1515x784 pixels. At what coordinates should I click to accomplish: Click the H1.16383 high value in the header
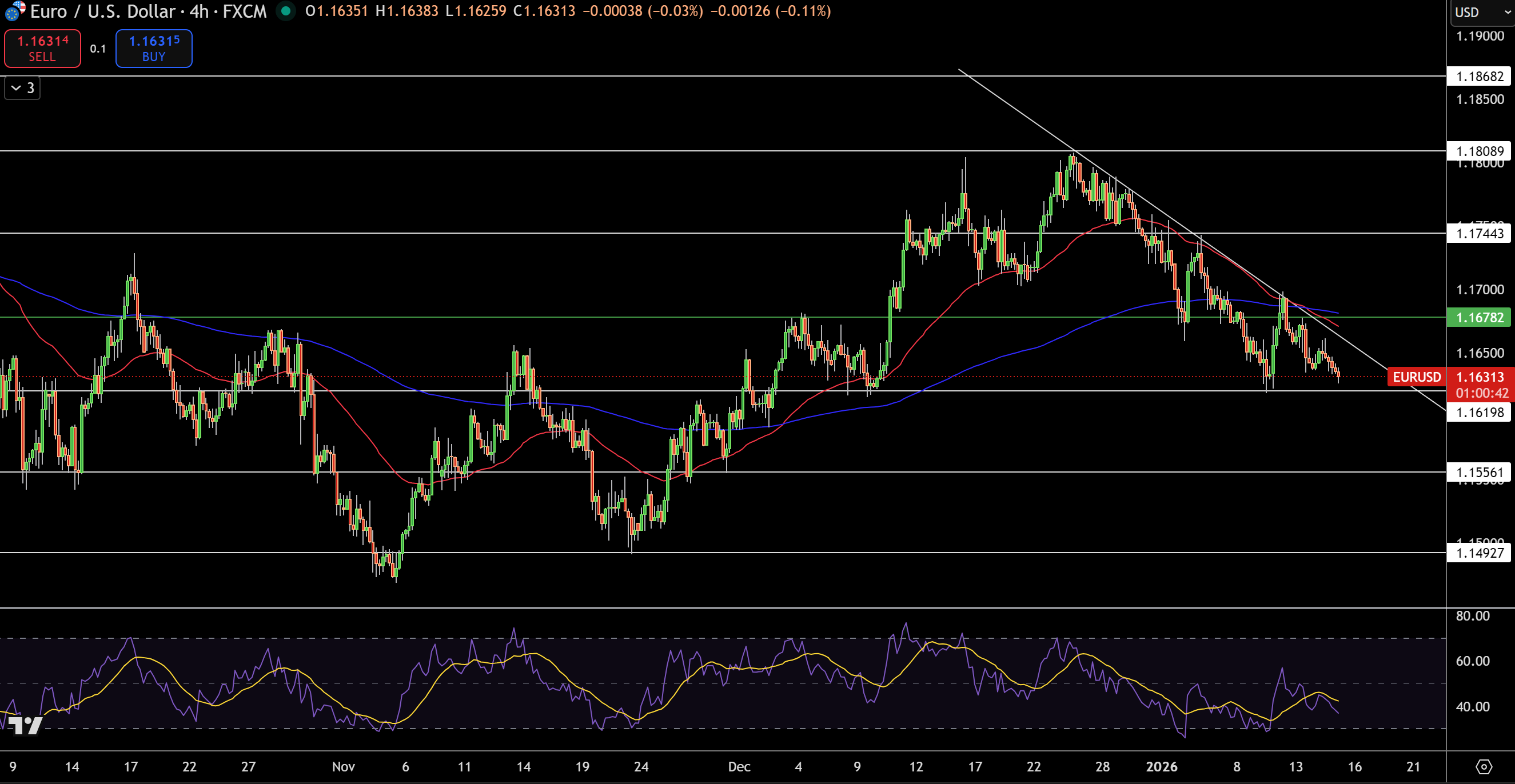click(x=407, y=11)
